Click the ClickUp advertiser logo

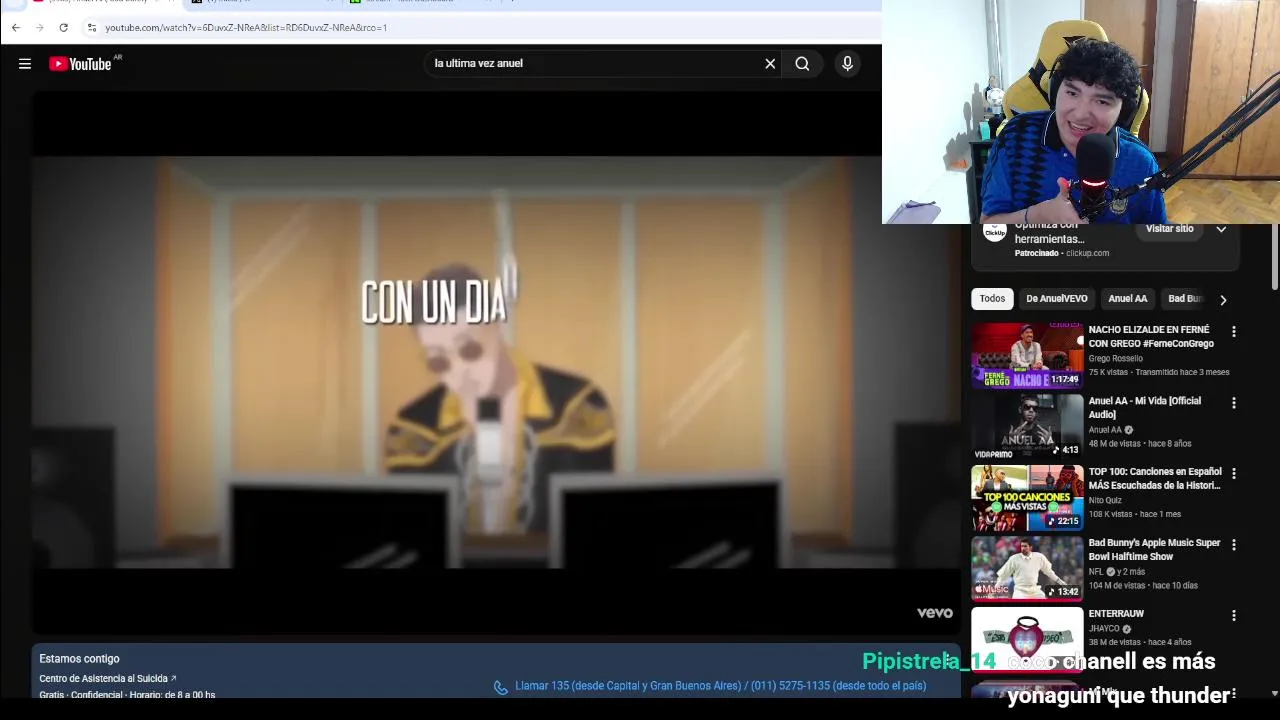[994, 233]
